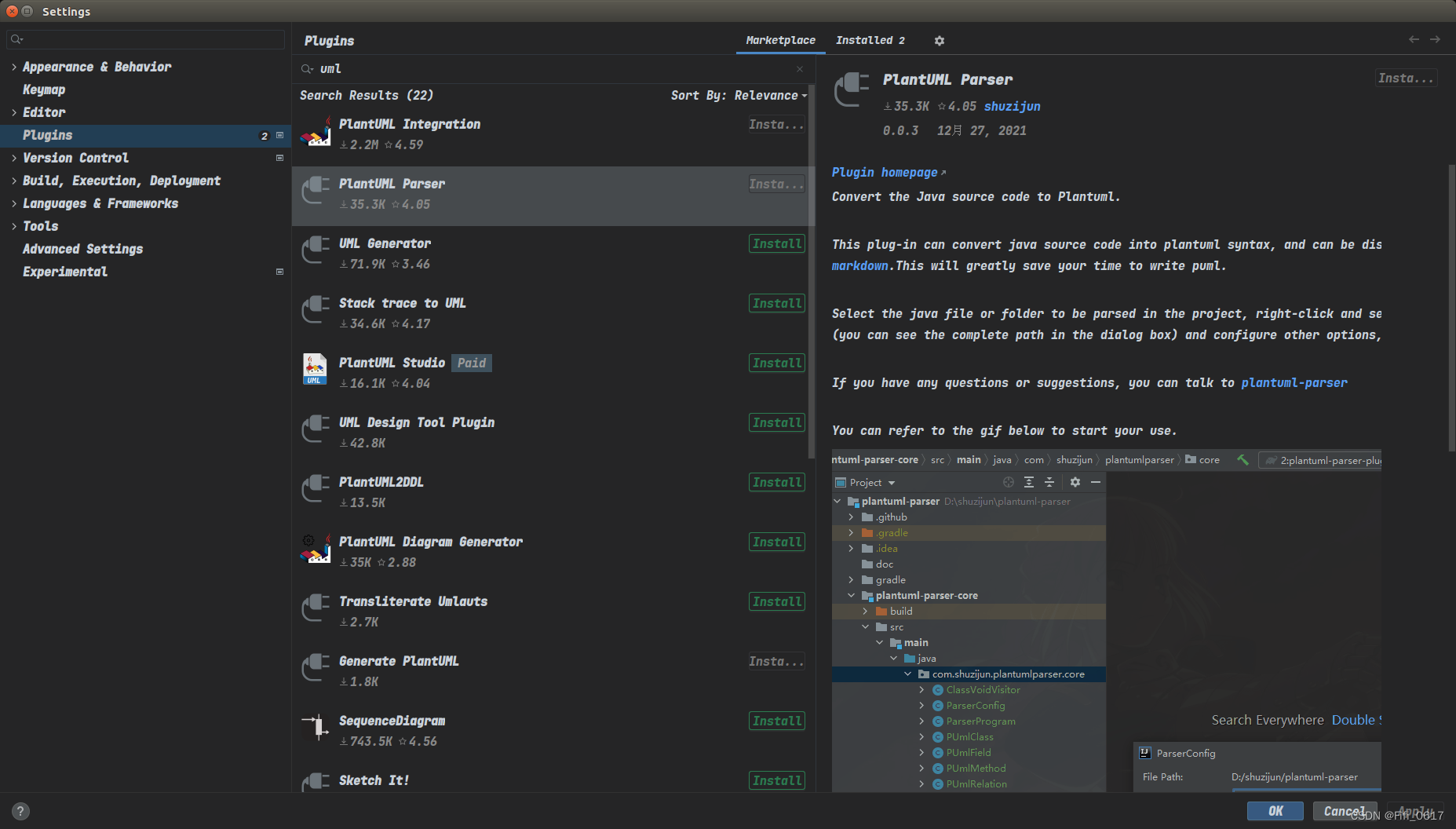Install the PlantUML Studio plugin
1456x829 pixels.
[x=777, y=363]
